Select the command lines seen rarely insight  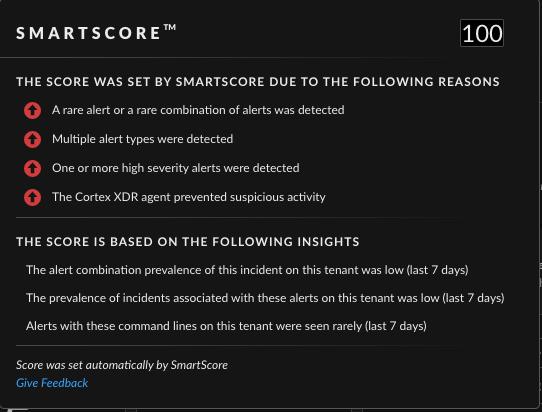coord(226,326)
